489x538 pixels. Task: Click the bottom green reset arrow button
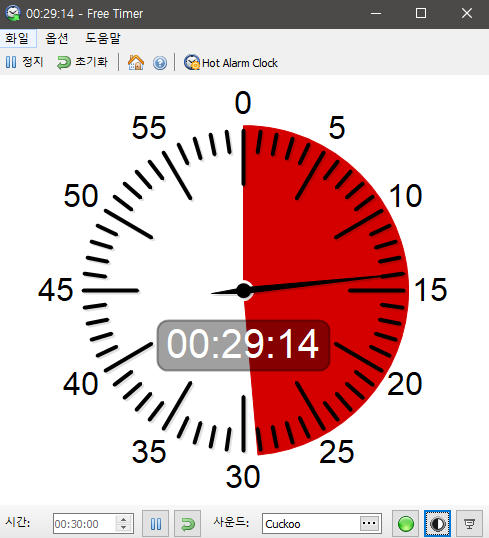tap(187, 524)
